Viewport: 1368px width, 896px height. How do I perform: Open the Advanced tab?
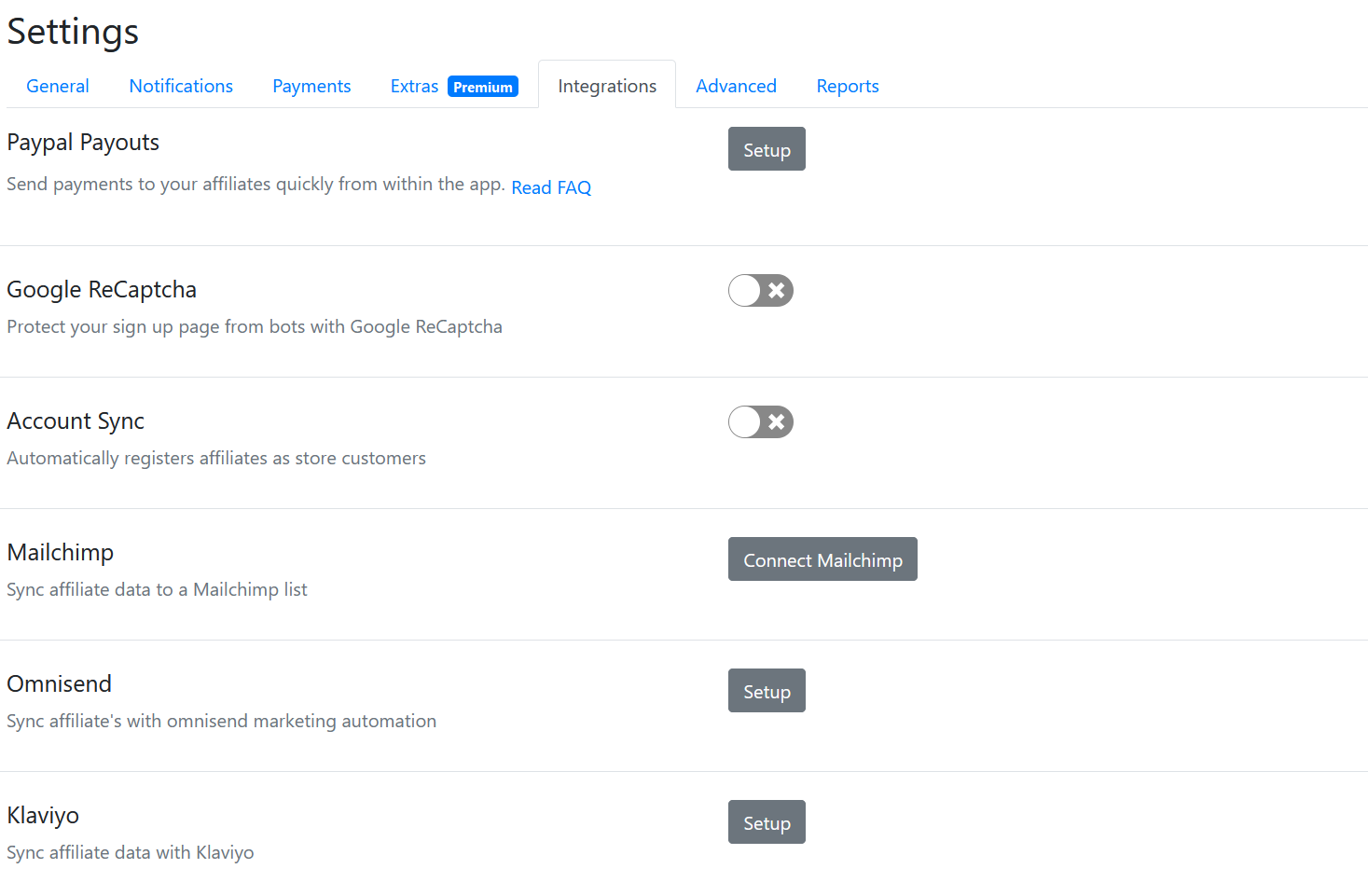coord(736,86)
